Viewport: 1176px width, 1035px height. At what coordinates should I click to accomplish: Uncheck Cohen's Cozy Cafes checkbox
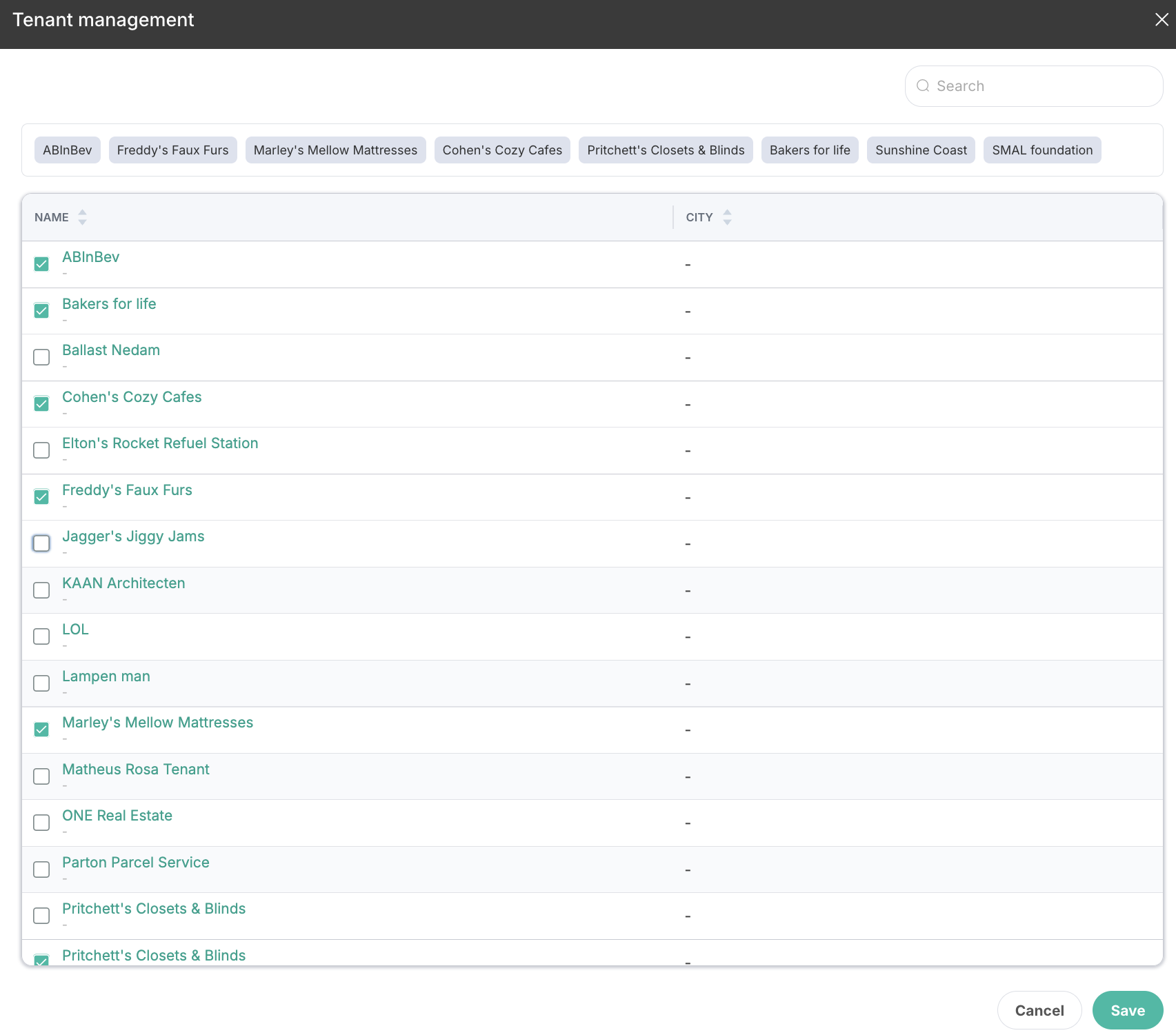[41, 404]
